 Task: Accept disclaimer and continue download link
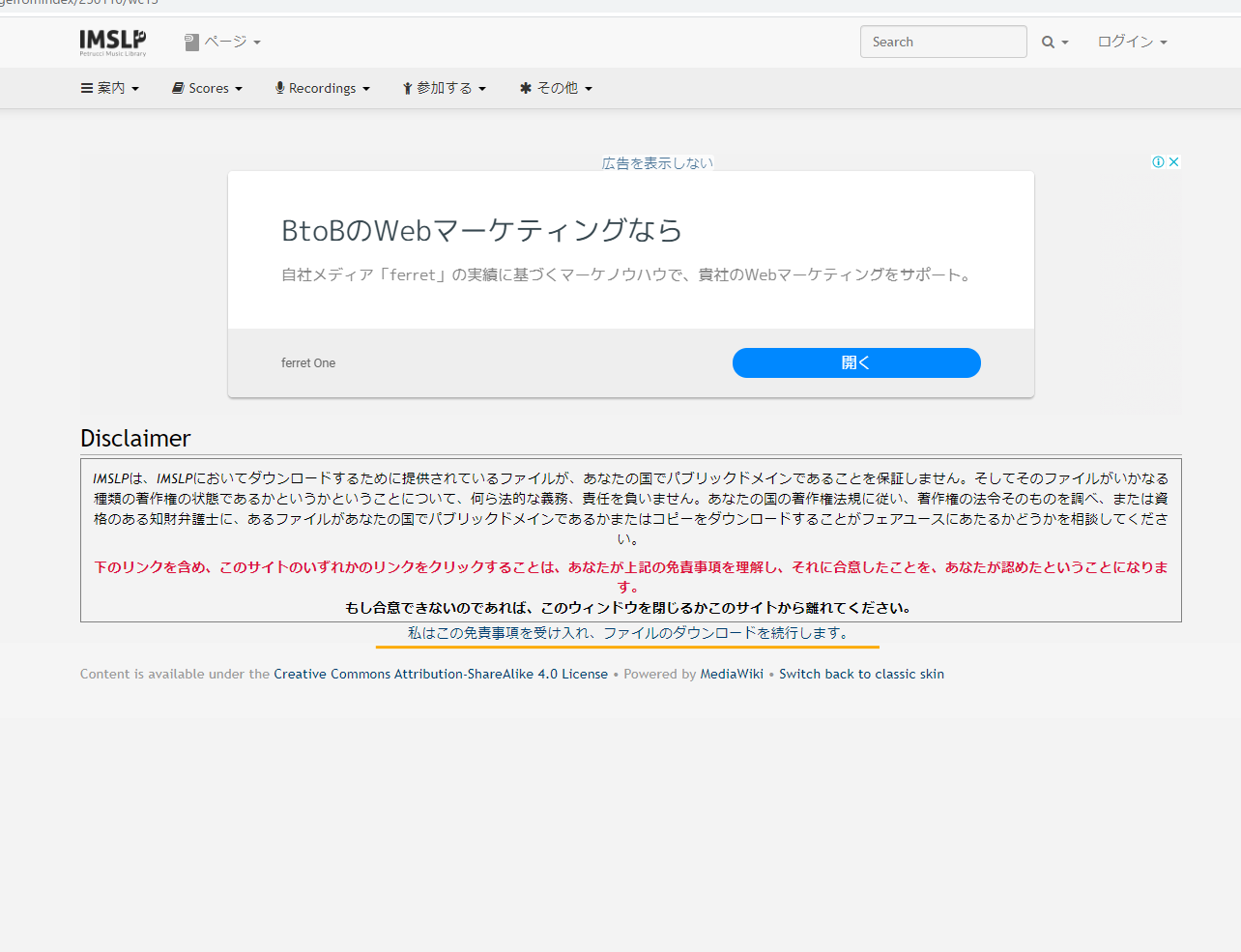628,633
